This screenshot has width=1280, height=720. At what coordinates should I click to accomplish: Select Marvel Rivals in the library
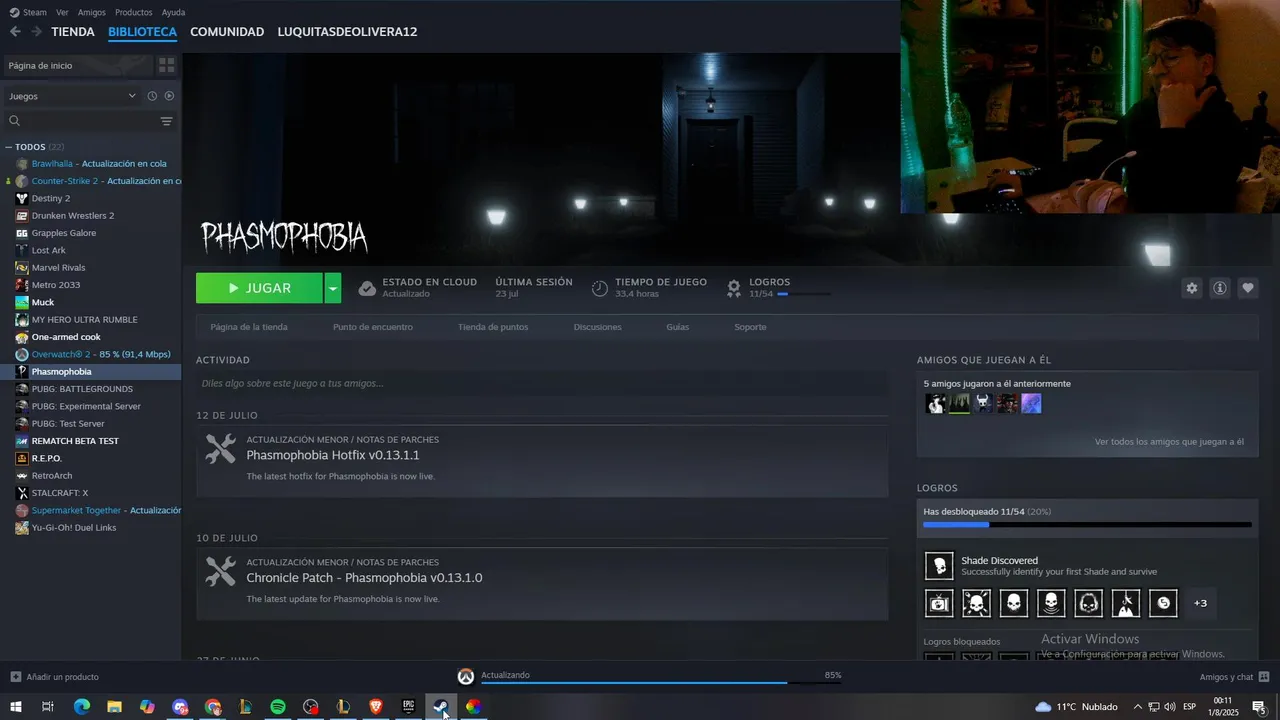(91, 267)
